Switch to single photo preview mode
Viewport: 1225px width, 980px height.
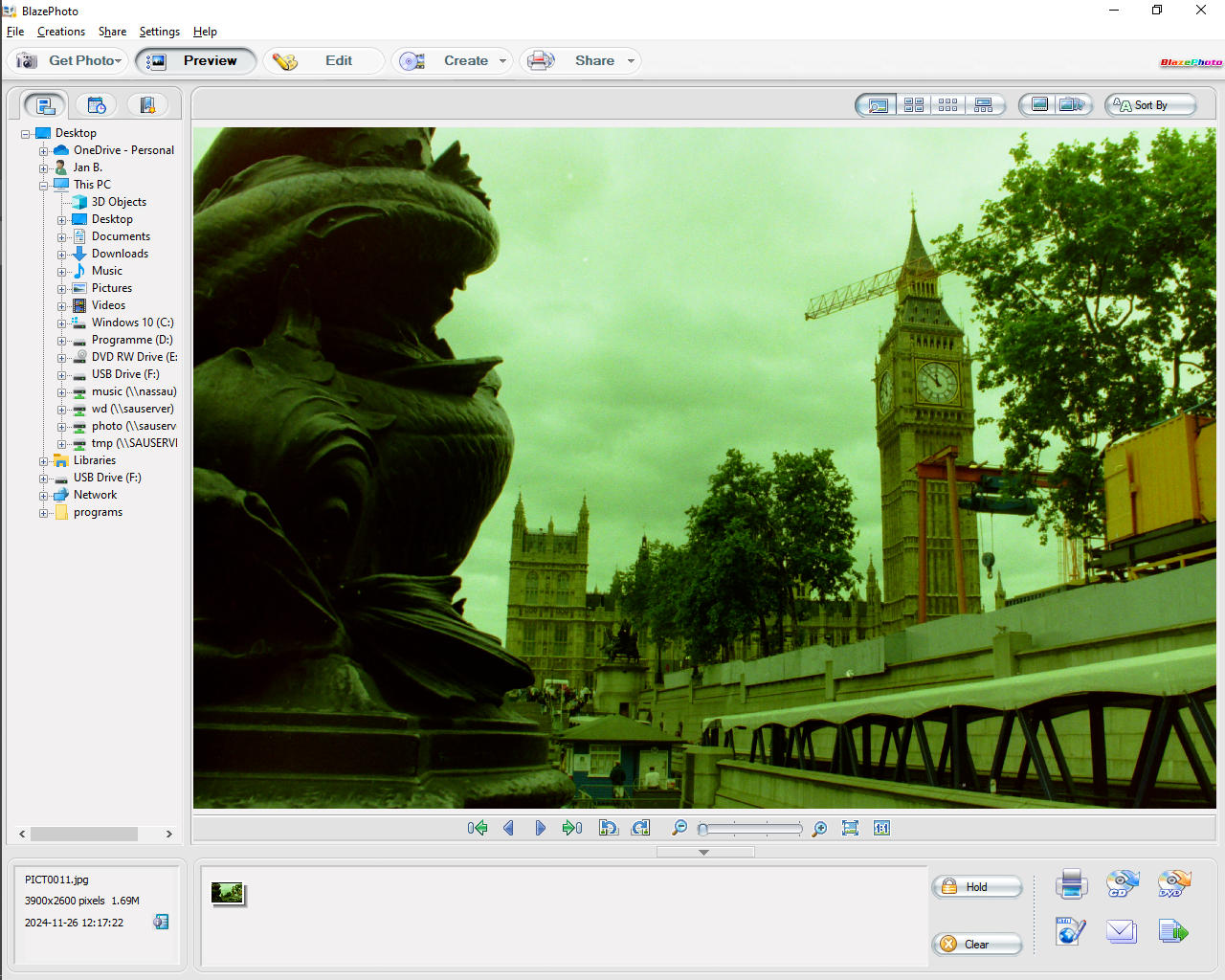pyautogui.click(x=877, y=105)
